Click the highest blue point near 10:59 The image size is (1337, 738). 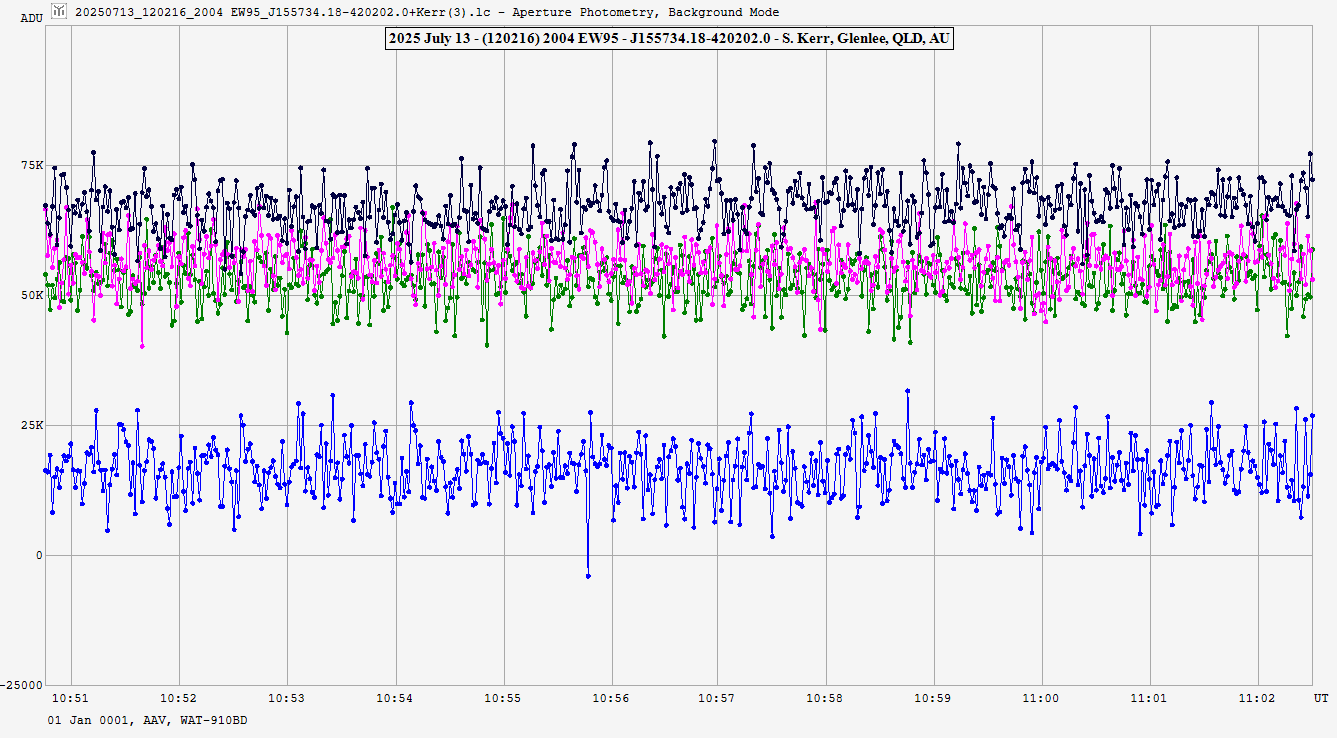point(907,391)
